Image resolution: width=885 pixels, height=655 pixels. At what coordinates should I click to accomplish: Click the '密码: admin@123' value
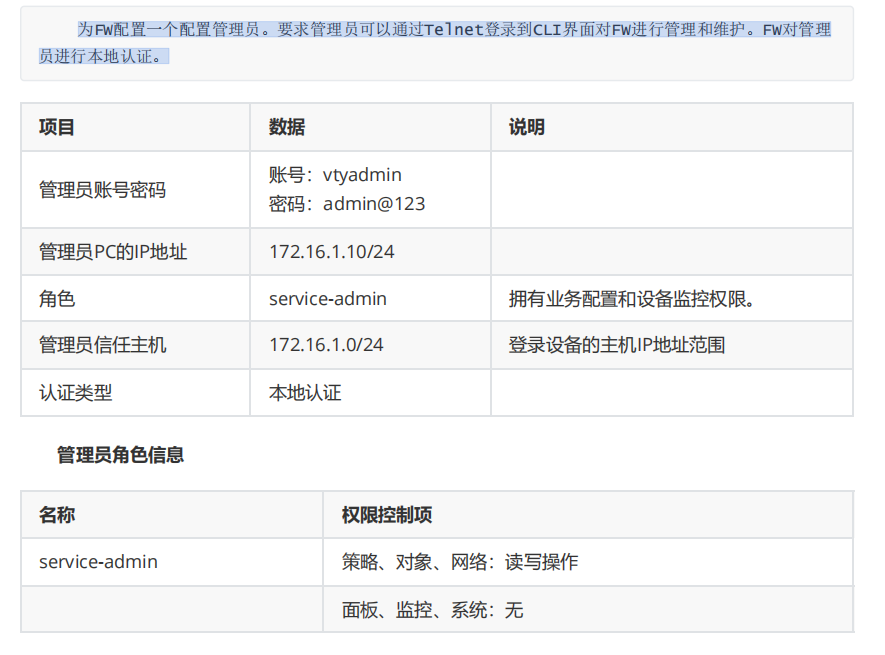(347, 204)
